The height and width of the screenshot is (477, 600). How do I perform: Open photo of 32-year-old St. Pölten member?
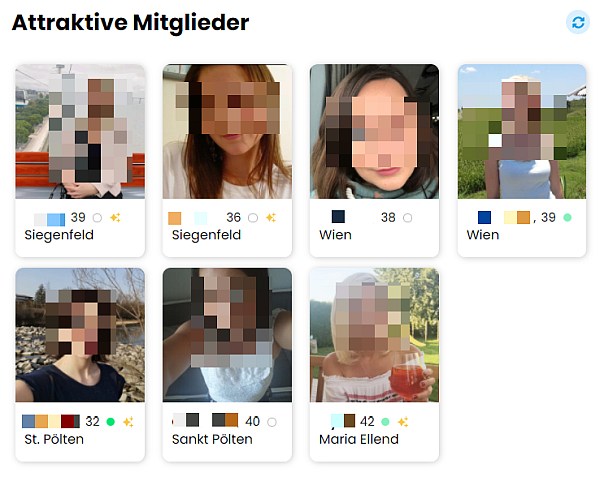point(80,335)
